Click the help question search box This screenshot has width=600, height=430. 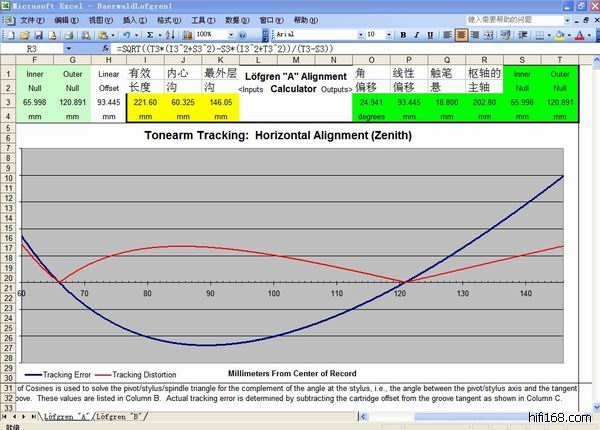pyautogui.click(x=515, y=19)
